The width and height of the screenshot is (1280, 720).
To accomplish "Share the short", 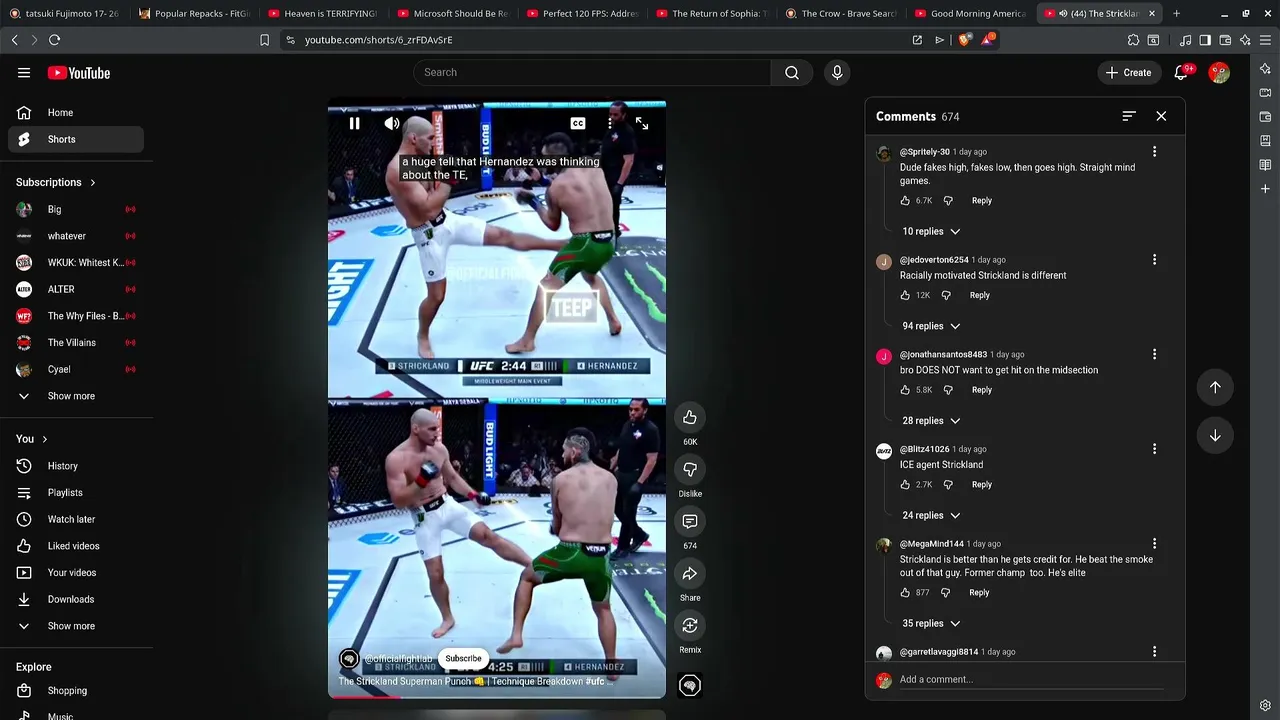I will (690, 573).
